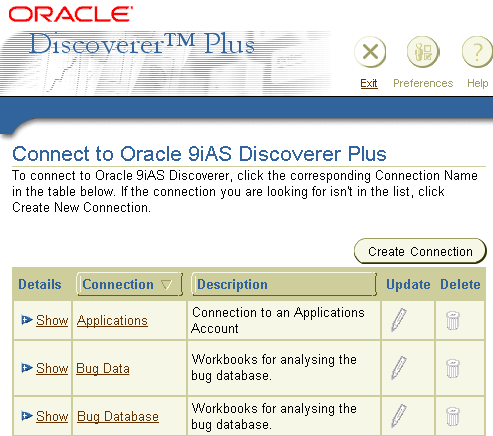Click the Details column header text
The height and width of the screenshot is (436, 493).
(x=40, y=284)
